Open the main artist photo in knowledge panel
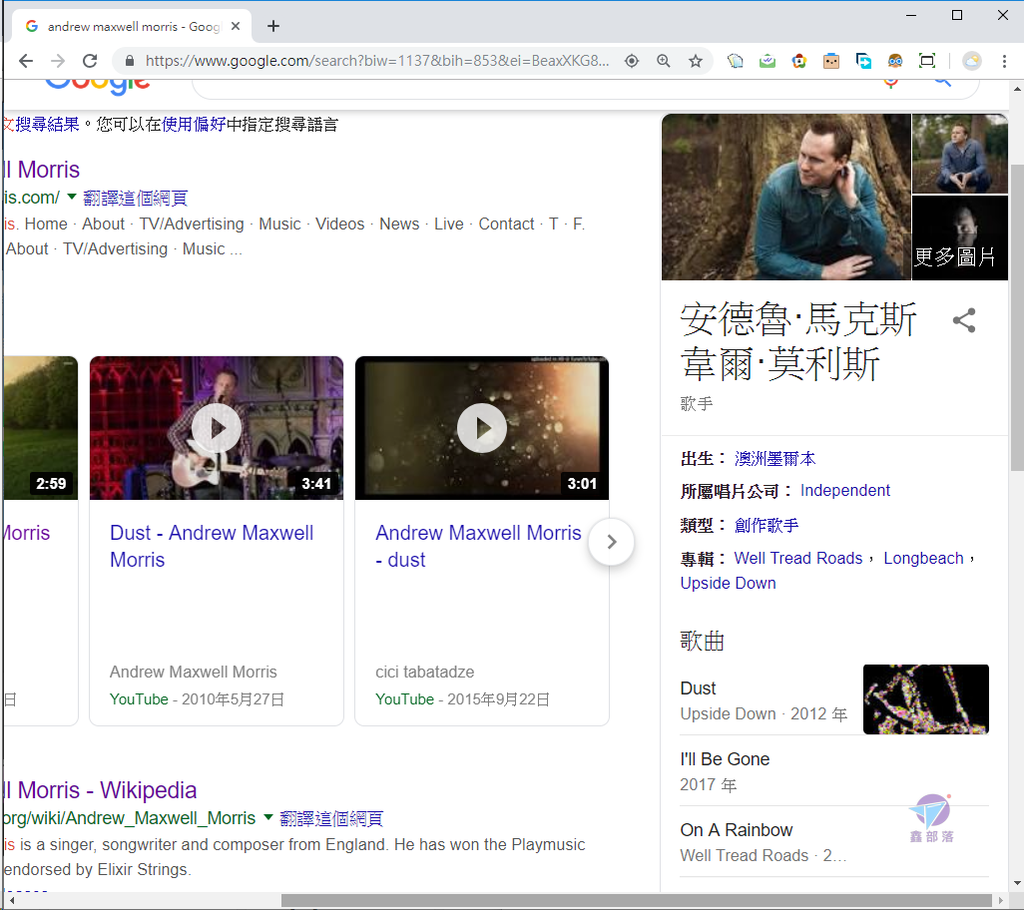1024x910 pixels. click(786, 197)
